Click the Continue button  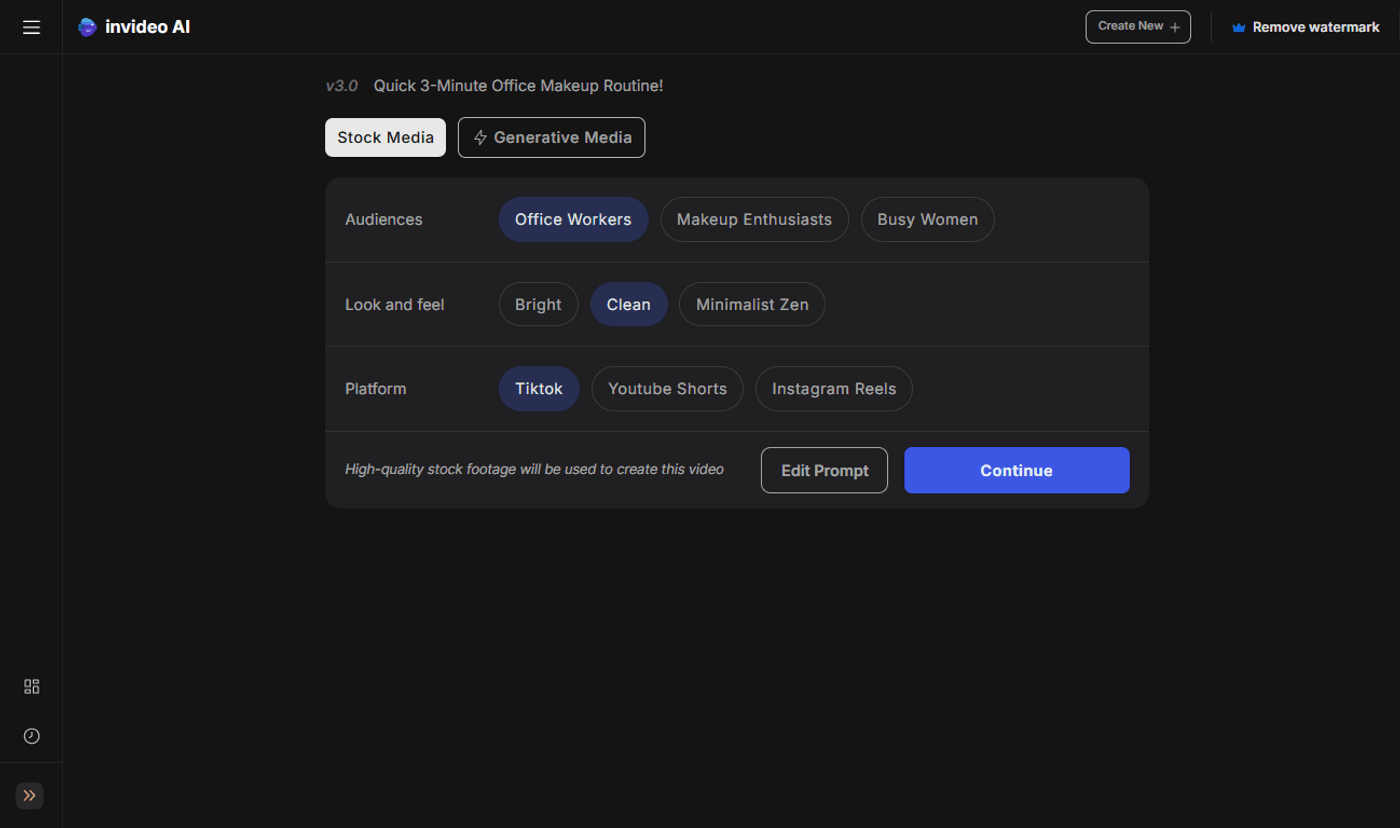[x=1016, y=470]
